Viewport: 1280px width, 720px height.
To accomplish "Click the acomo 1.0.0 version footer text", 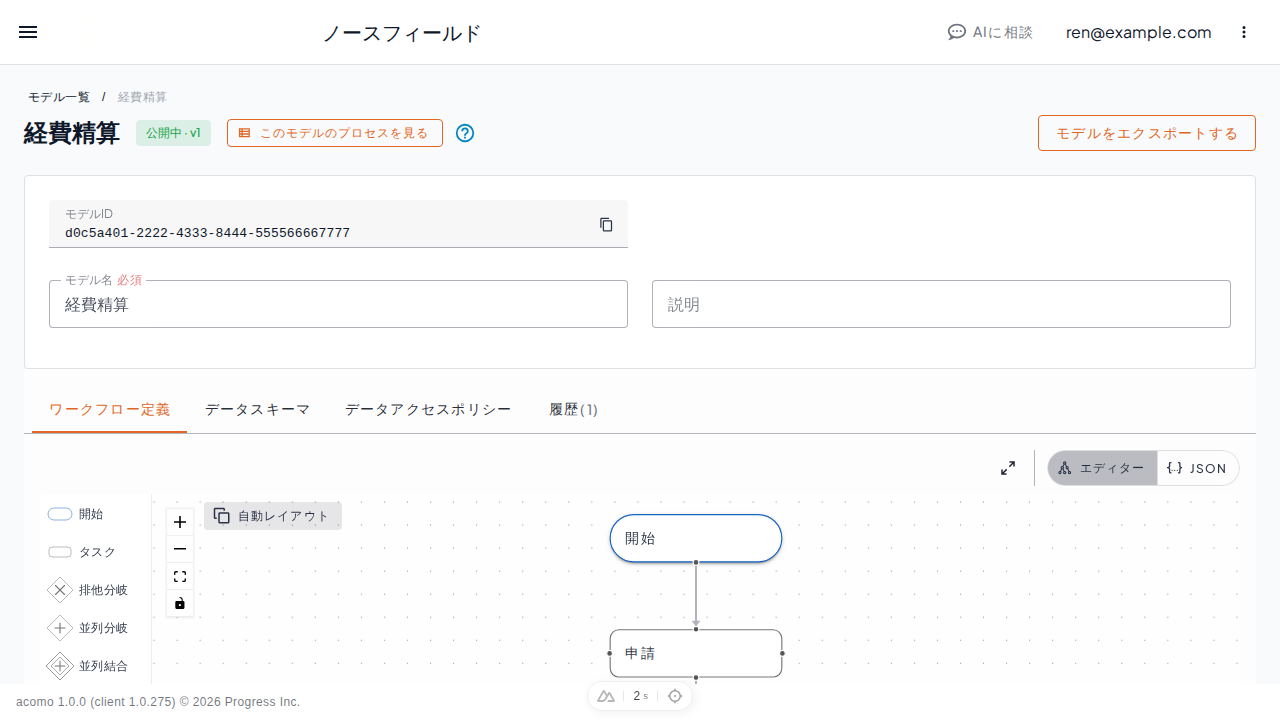I will [158, 702].
